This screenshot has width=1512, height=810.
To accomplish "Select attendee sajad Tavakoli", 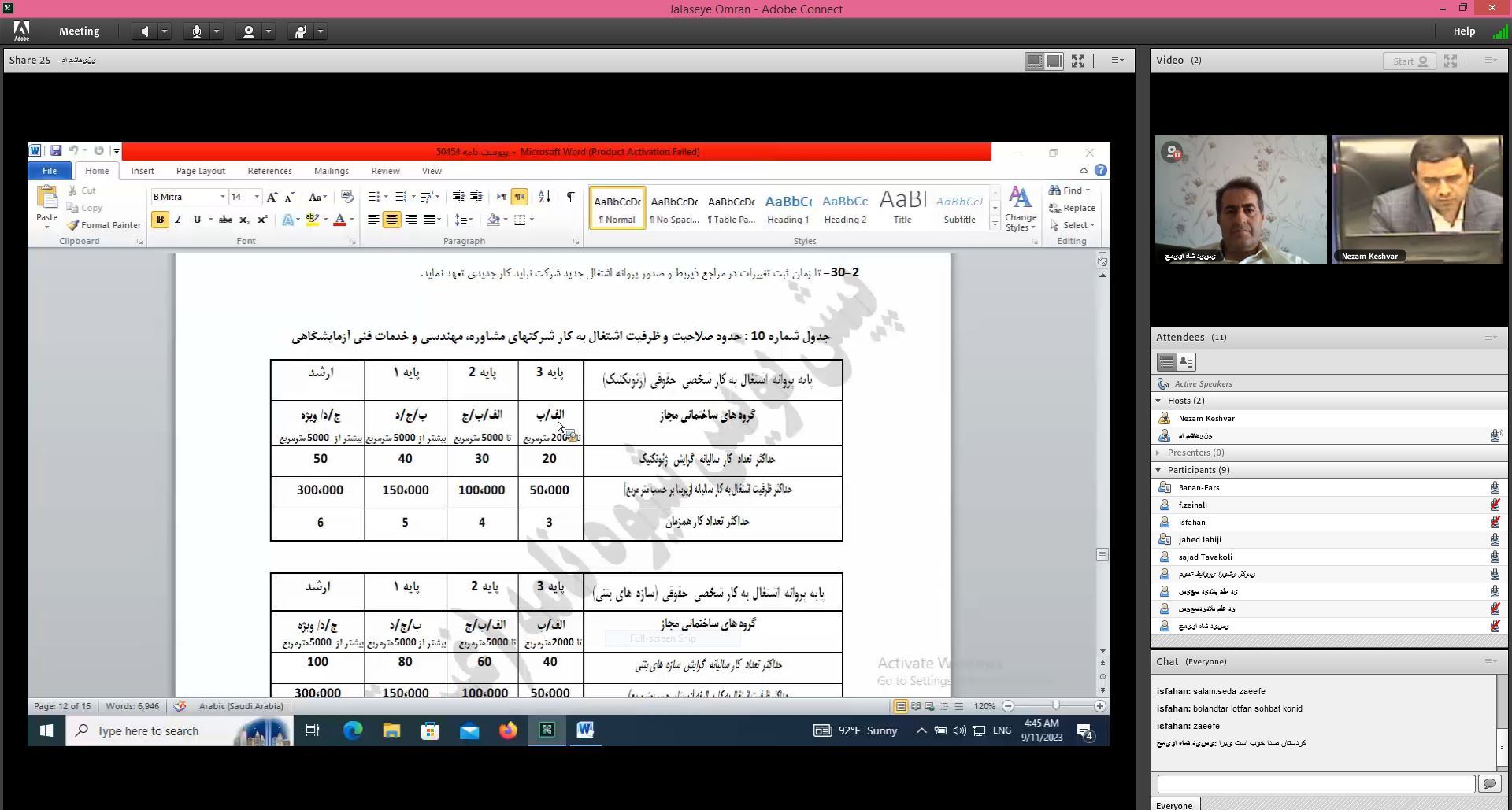I will tap(1329, 557).
